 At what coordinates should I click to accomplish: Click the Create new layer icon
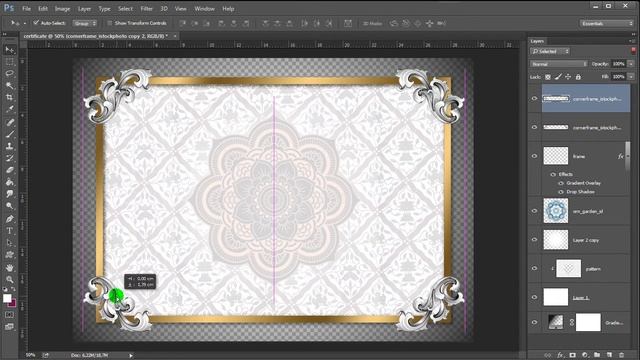(x=609, y=355)
